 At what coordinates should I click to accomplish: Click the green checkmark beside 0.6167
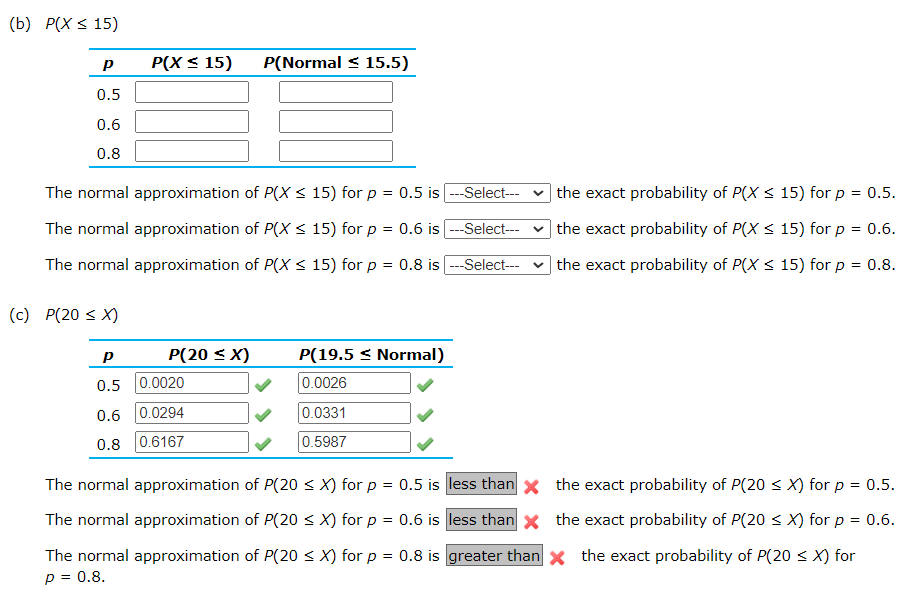click(x=265, y=442)
